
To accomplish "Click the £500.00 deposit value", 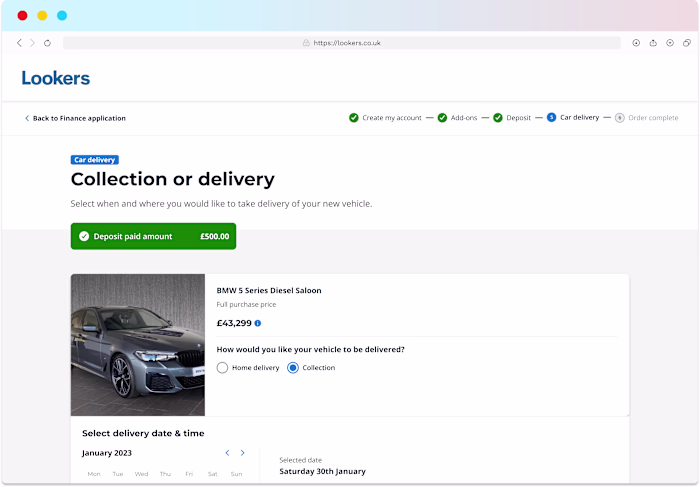I will coord(215,237).
